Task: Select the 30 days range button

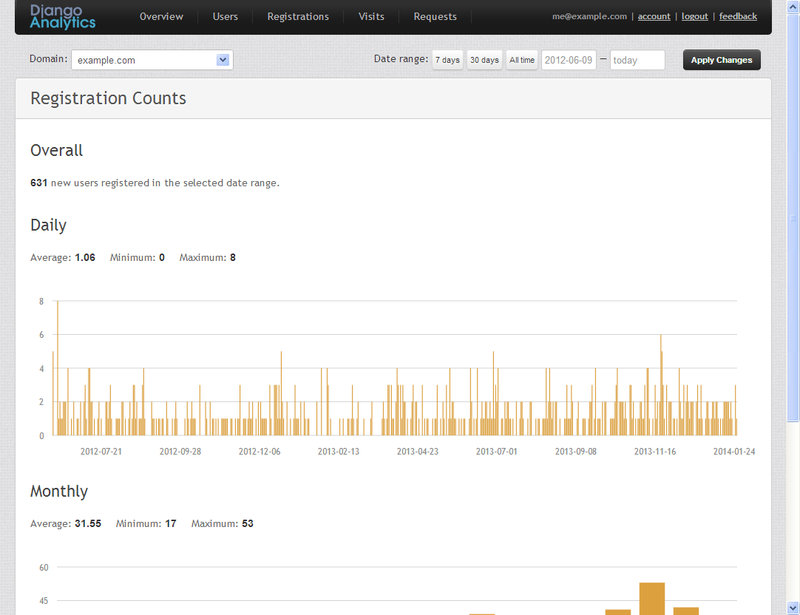Action: 484,60
